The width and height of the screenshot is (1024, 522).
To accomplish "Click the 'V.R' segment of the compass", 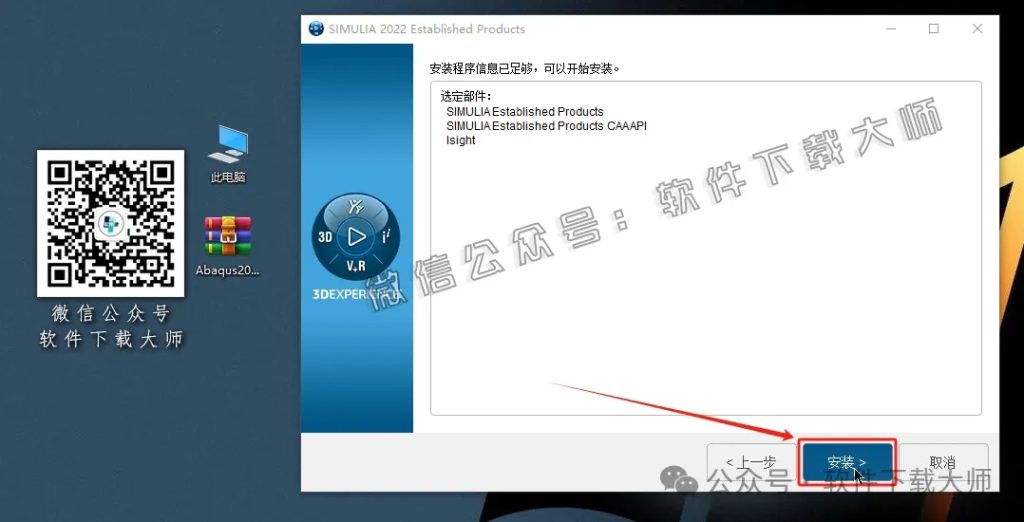I will pos(356,266).
